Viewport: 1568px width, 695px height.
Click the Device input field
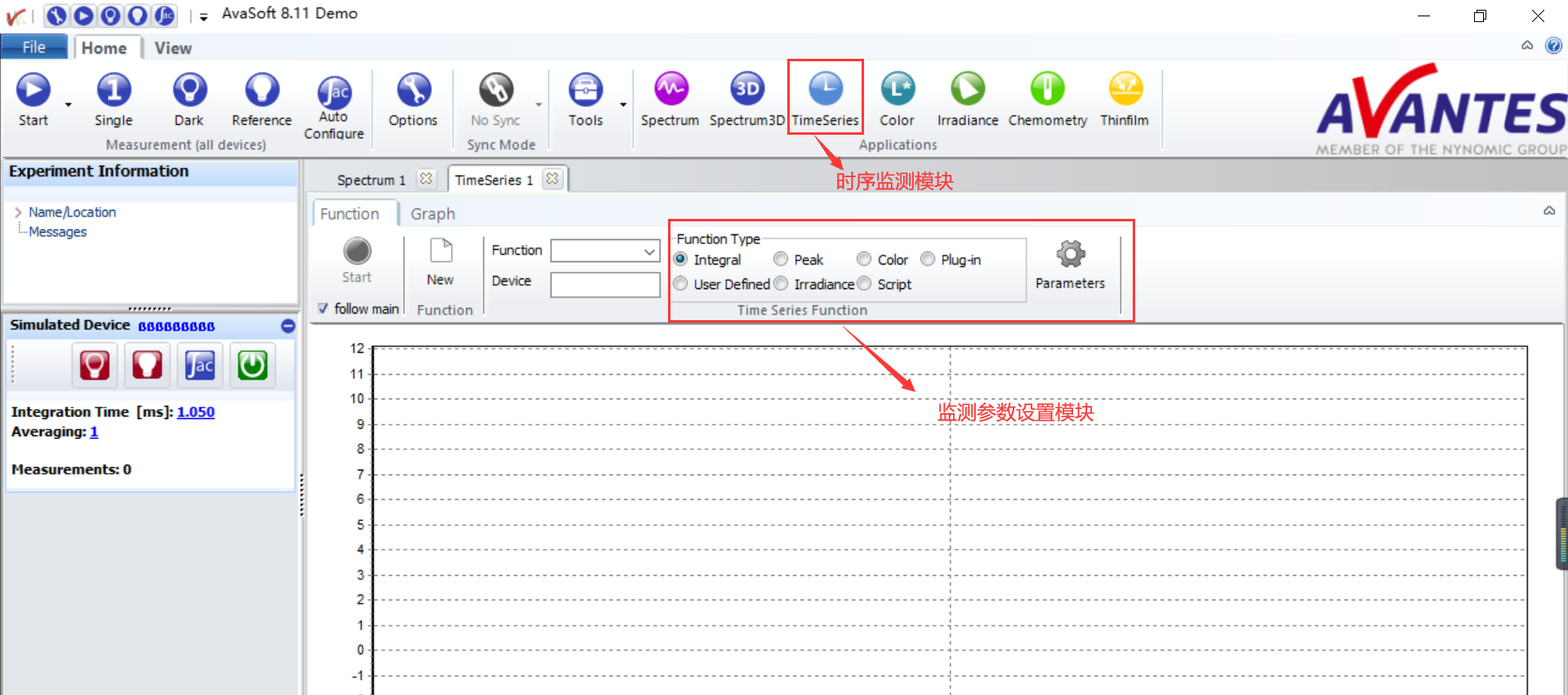pyautogui.click(x=605, y=285)
